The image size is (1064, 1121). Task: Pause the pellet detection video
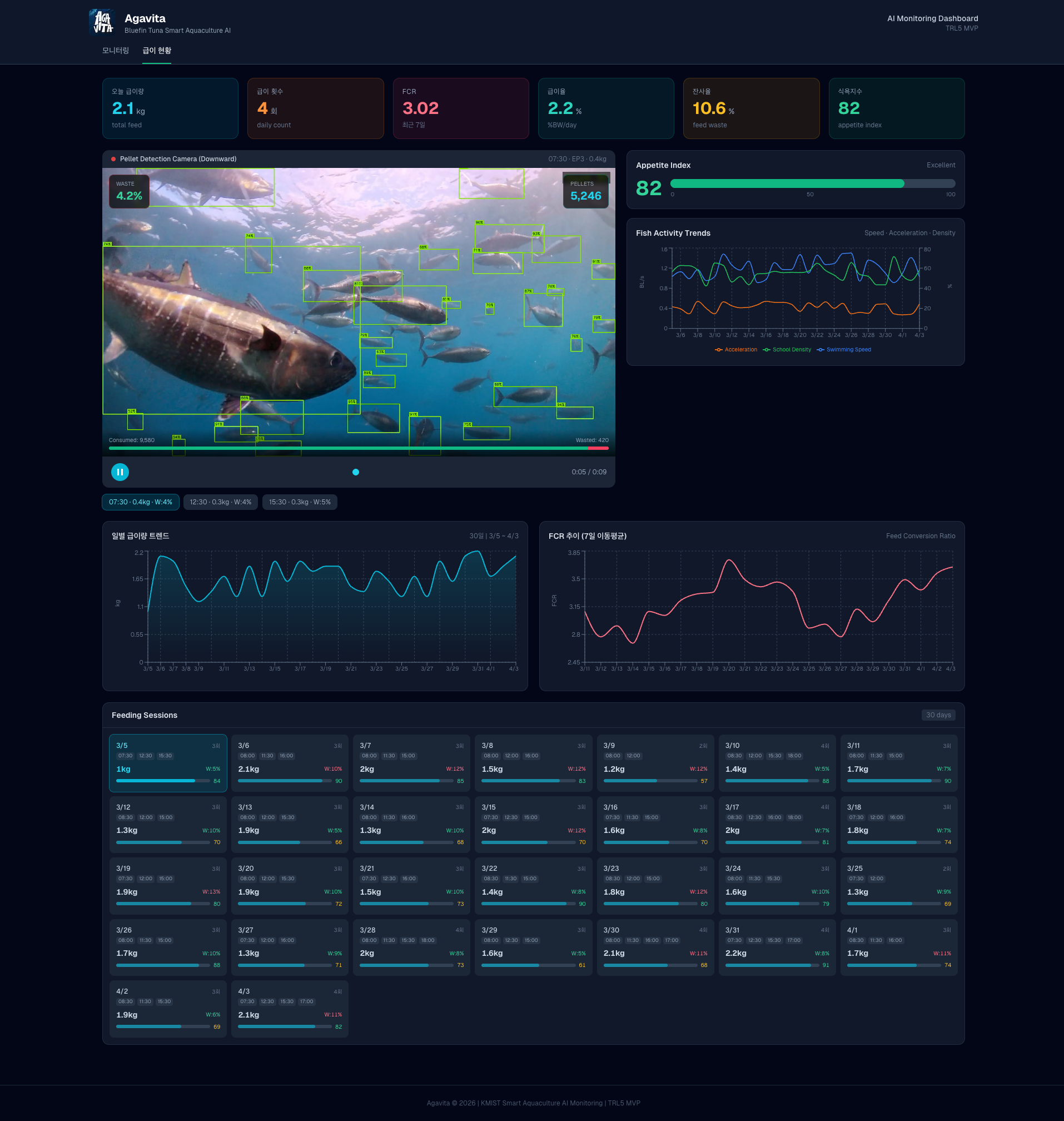120,472
